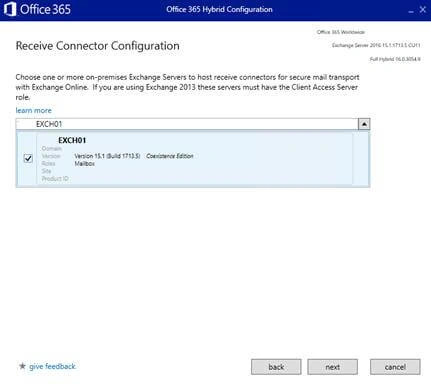
Task: Open the learn more link
Action: [34, 110]
